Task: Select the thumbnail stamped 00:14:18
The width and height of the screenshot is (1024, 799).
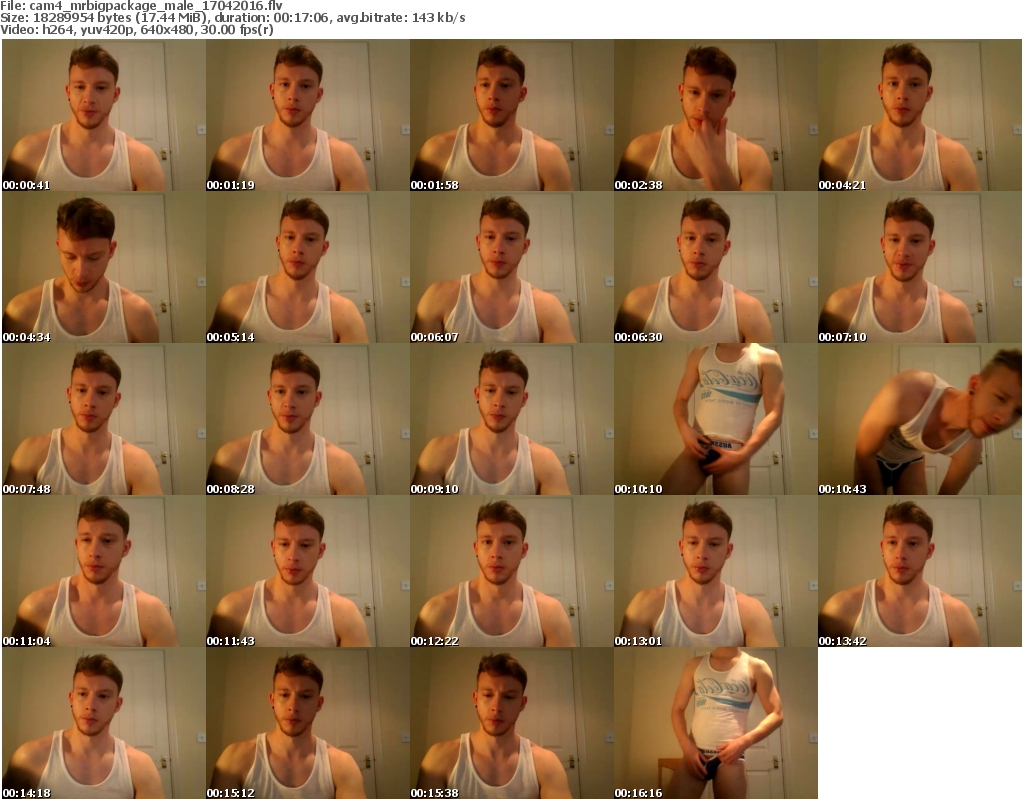Action: tap(104, 723)
